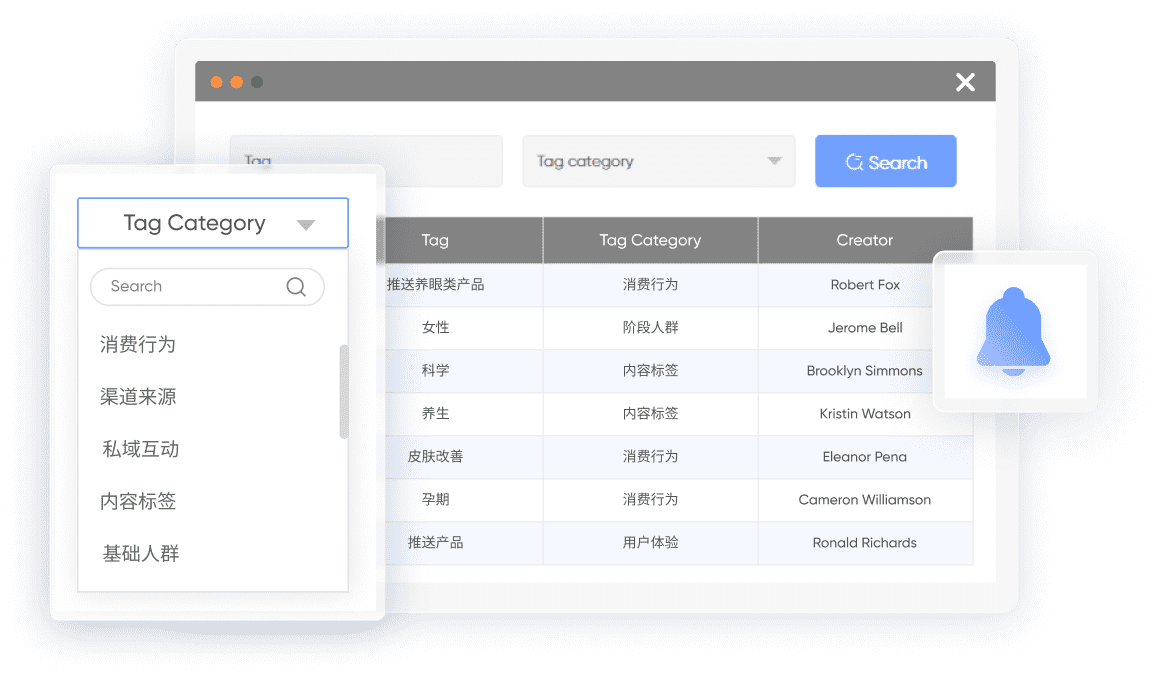
Task: Choose 内容标签 option in the list
Action: pos(138,501)
